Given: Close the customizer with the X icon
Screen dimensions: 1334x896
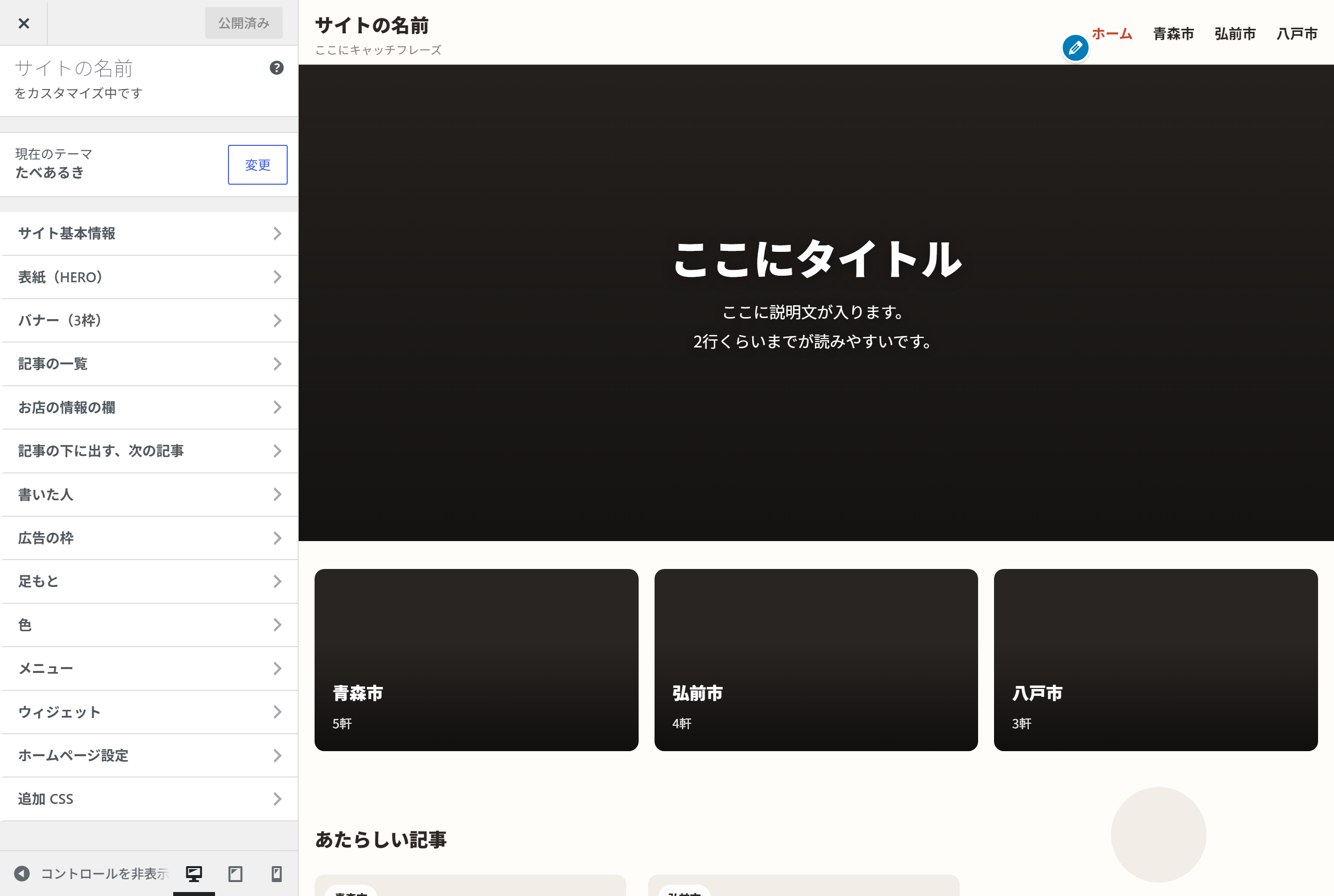Looking at the screenshot, I should coord(23,23).
